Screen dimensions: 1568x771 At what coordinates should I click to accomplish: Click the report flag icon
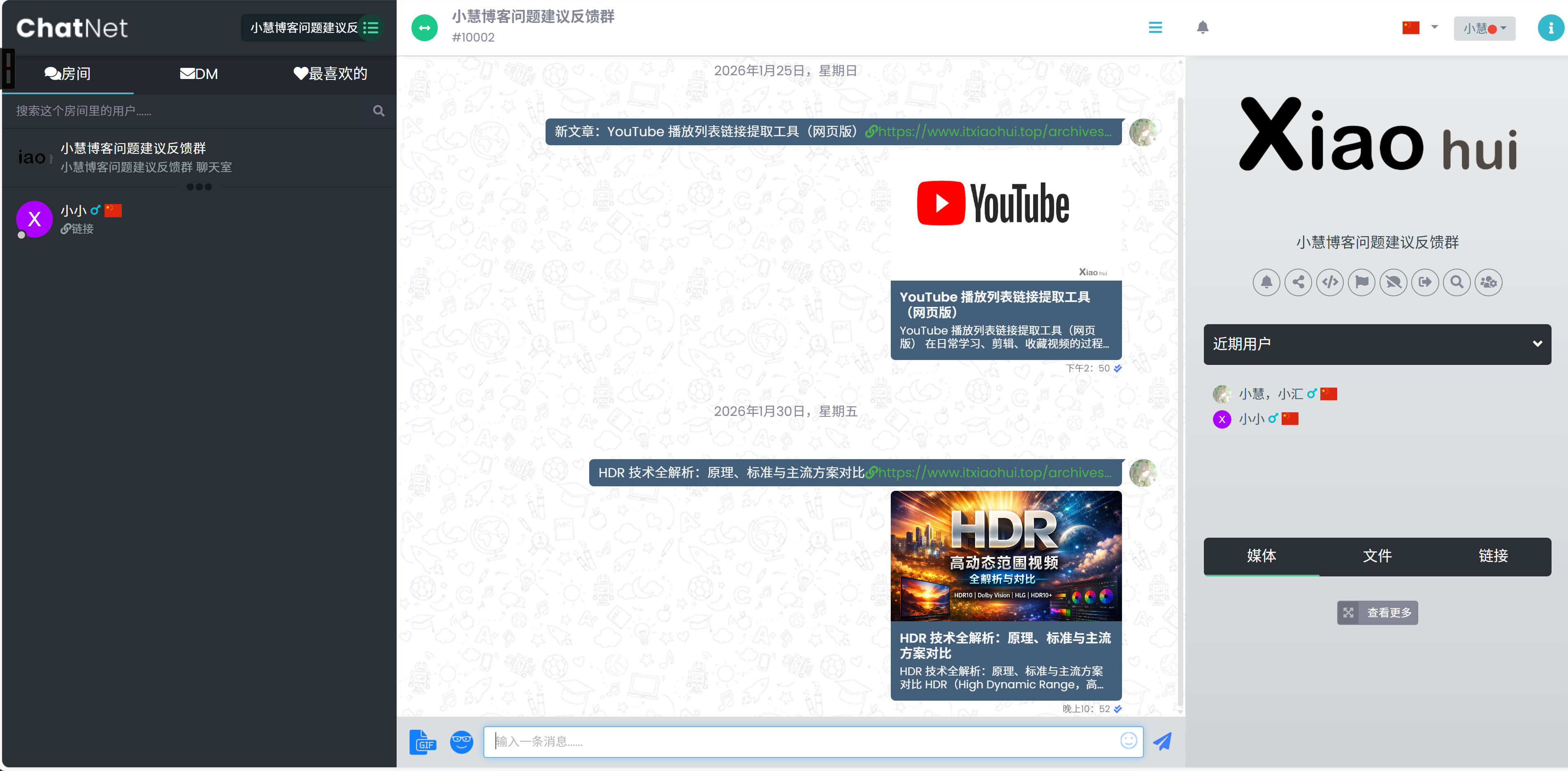[1361, 282]
